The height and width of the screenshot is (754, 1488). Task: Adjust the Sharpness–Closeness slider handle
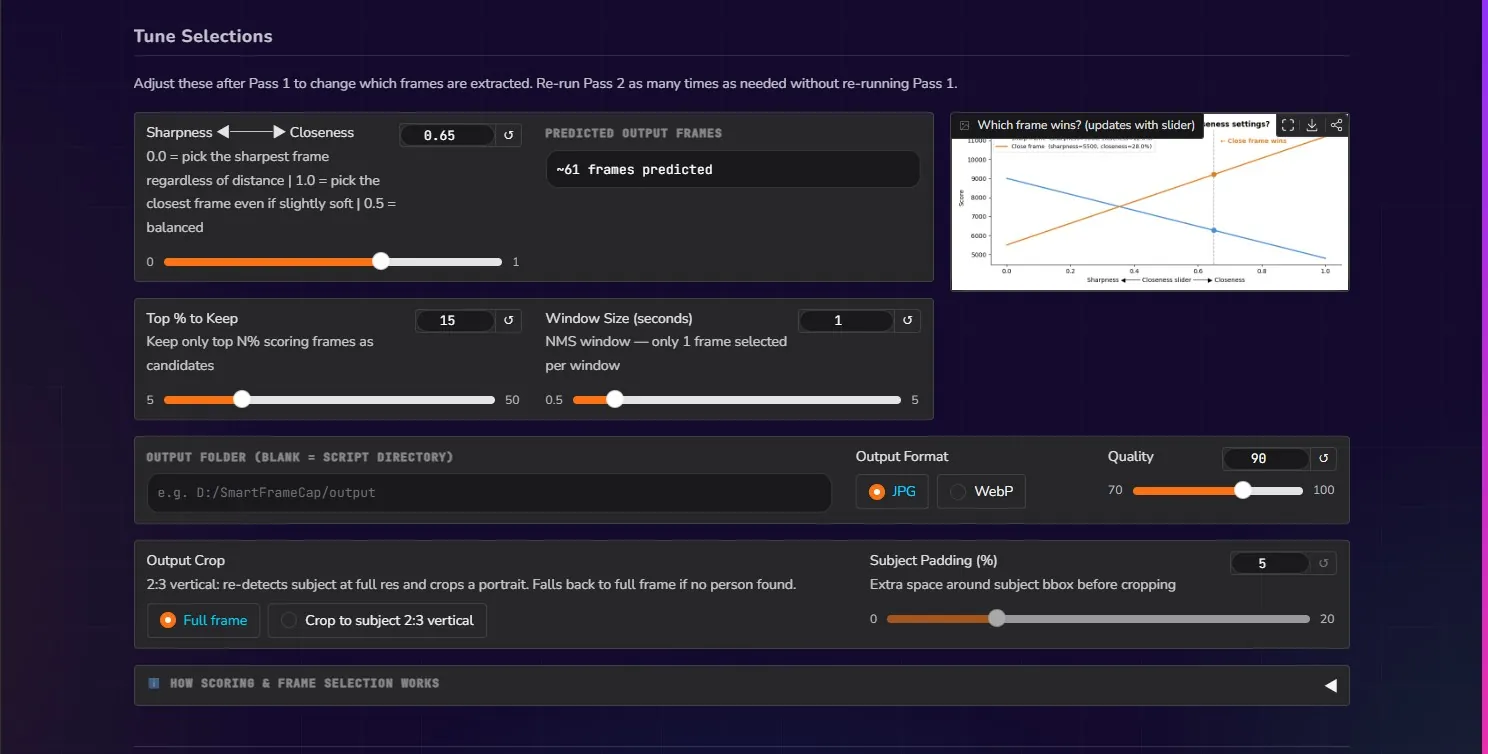(x=381, y=262)
